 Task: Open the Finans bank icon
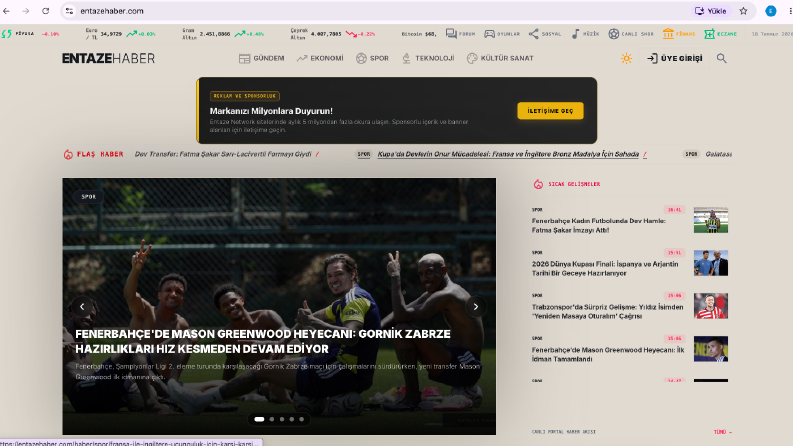(x=668, y=33)
